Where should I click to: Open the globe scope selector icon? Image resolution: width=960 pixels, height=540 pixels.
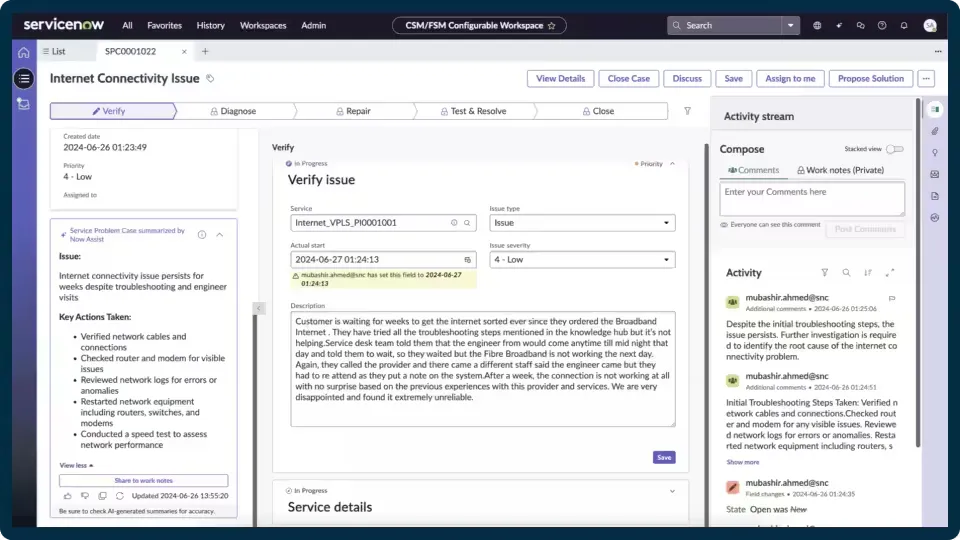pos(817,25)
